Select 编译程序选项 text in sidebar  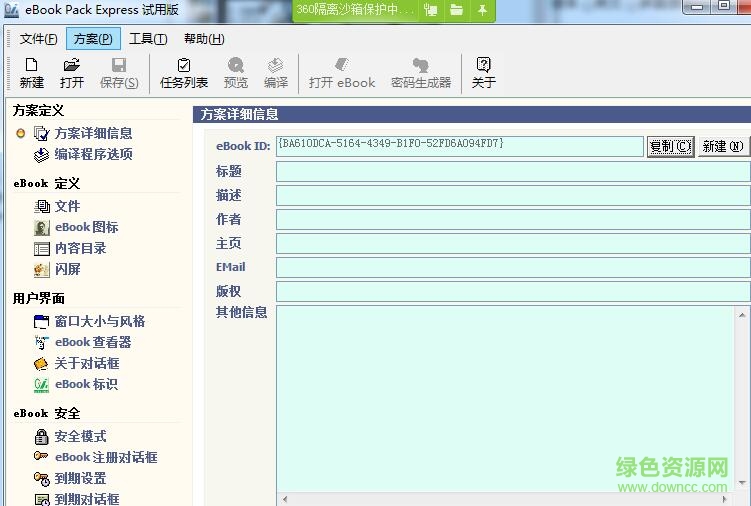click(x=93, y=154)
